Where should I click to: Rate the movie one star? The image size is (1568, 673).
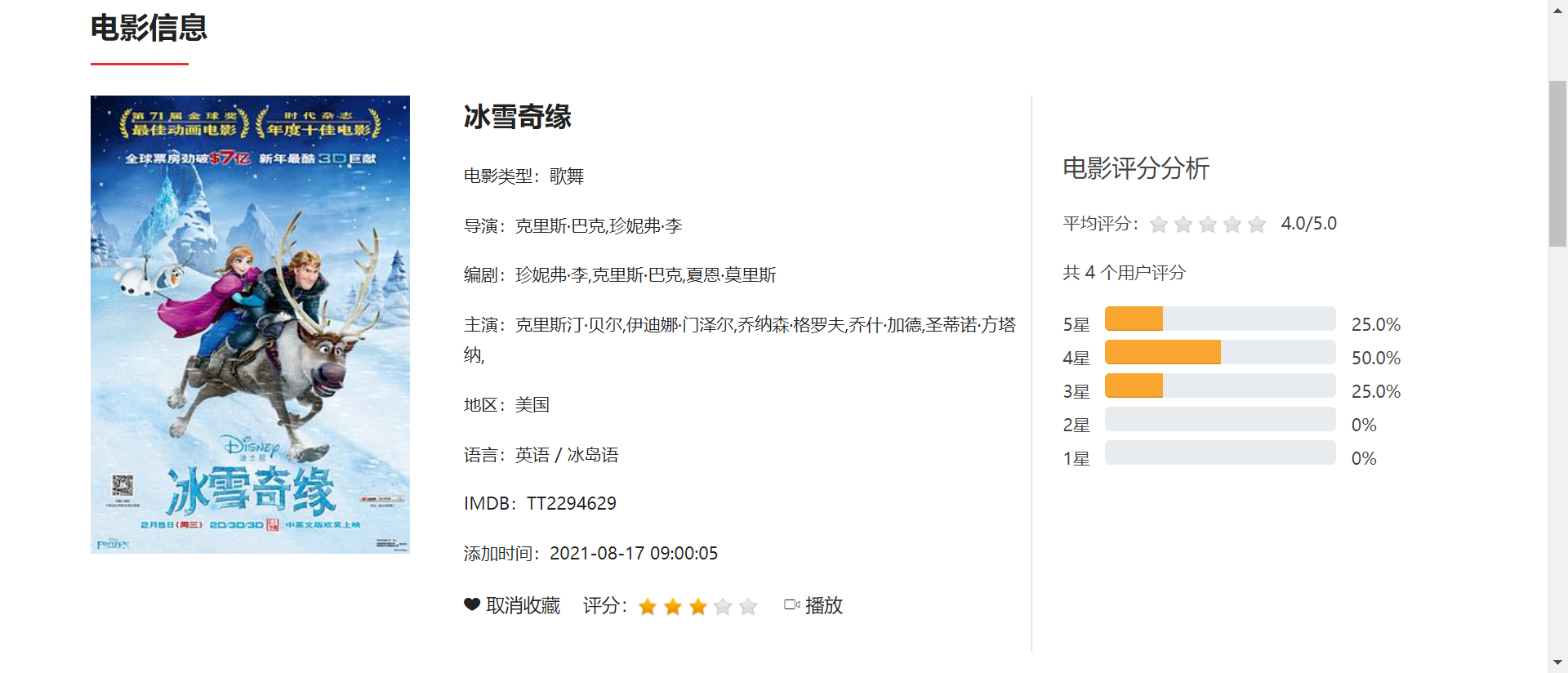point(648,606)
